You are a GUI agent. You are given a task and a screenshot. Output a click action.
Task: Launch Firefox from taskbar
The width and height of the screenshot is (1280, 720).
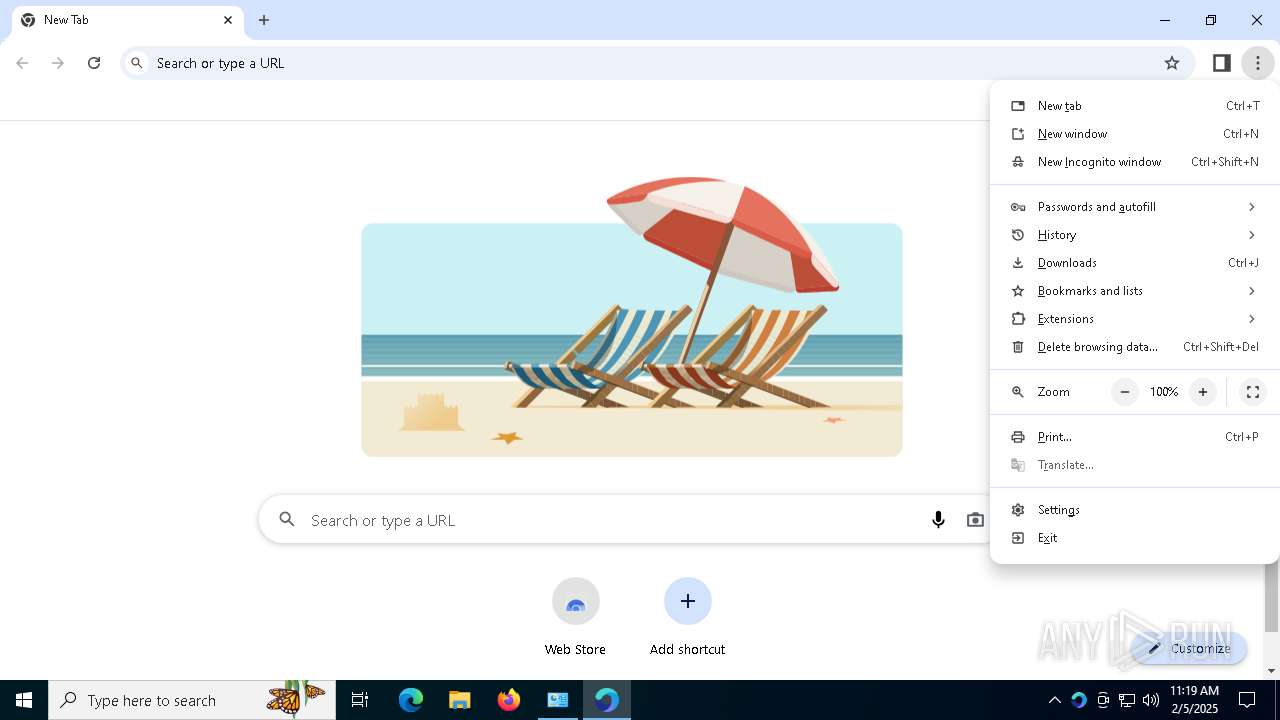[508, 700]
